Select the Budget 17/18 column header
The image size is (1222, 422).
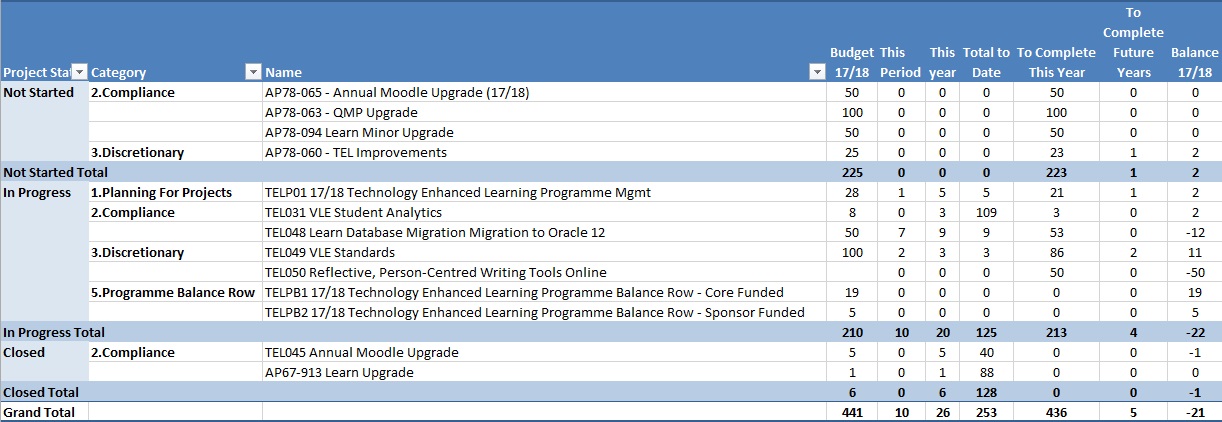tap(852, 62)
